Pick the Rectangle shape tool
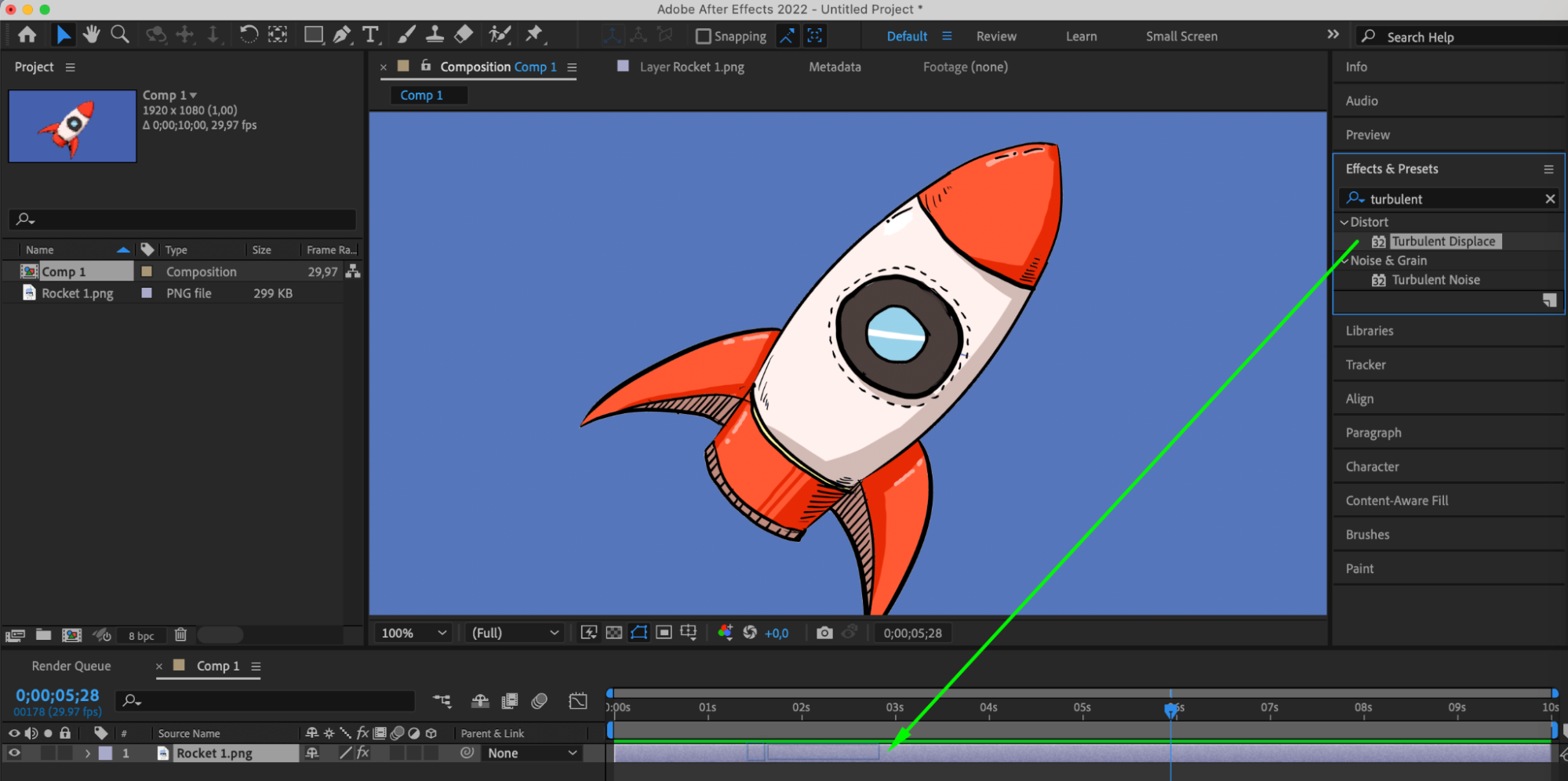 [313, 35]
